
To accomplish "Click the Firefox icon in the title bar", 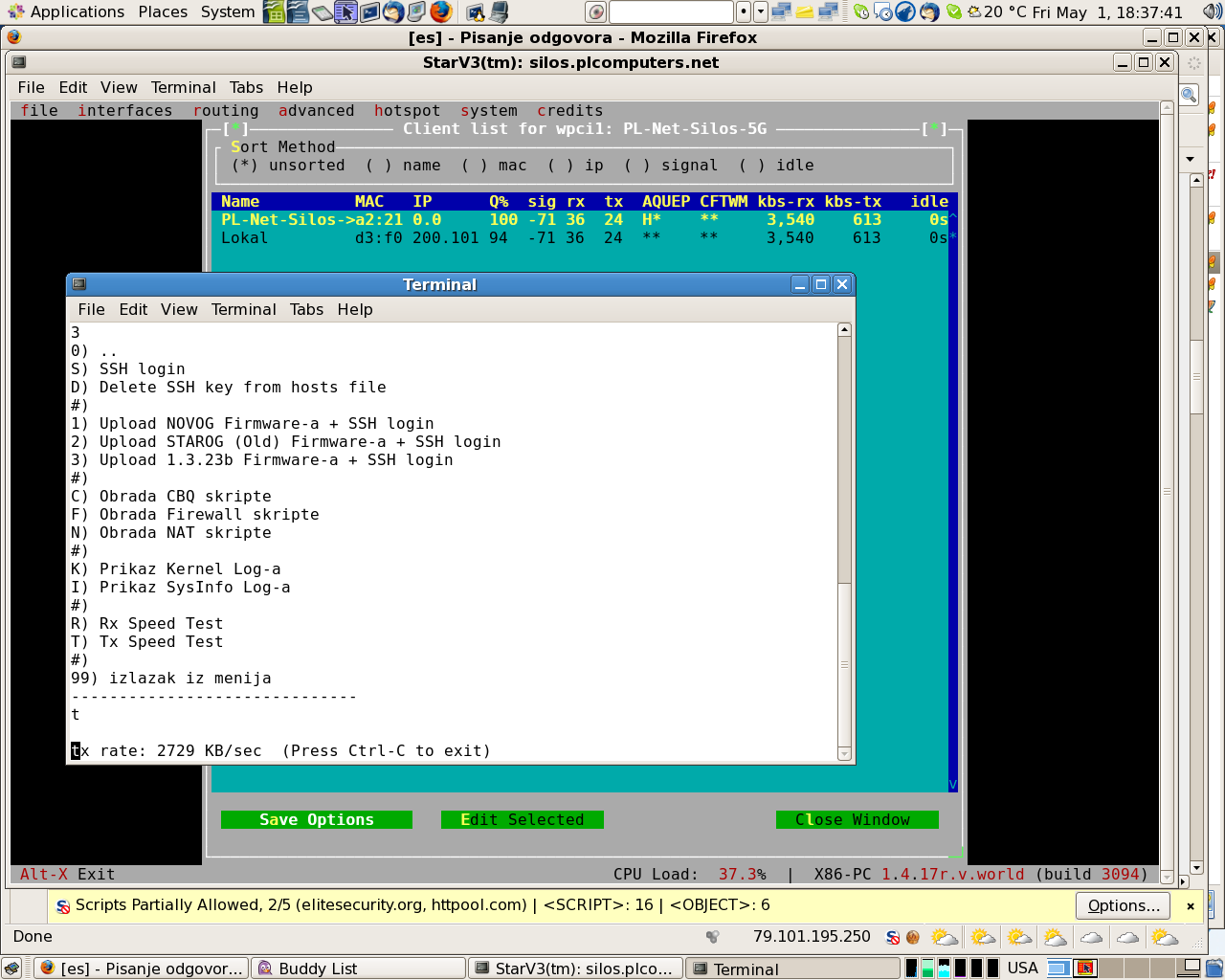I will [x=14, y=37].
